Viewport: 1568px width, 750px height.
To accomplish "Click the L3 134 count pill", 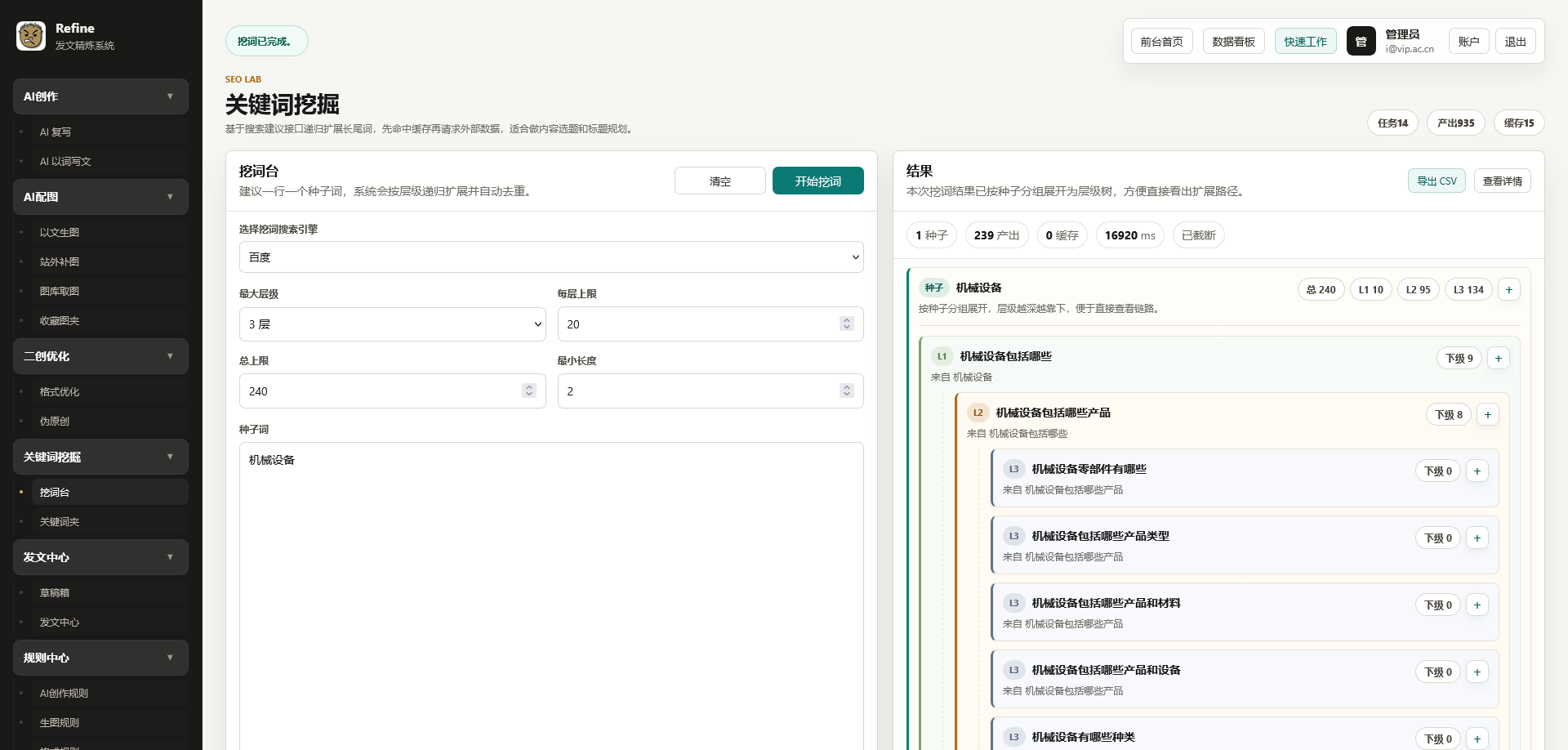I will click(x=1468, y=289).
